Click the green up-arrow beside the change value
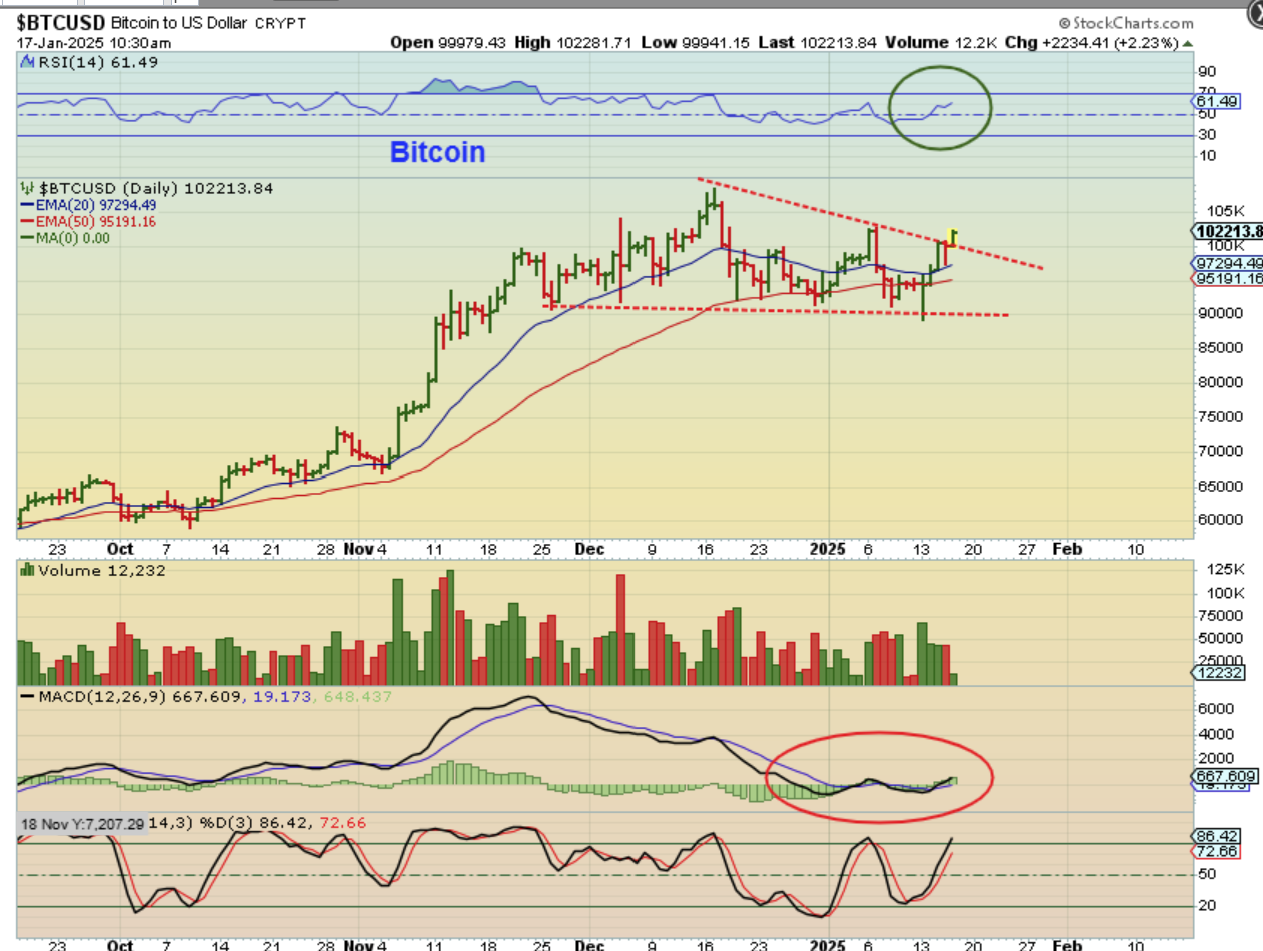The width and height of the screenshot is (1263, 951). [1187, 43]
